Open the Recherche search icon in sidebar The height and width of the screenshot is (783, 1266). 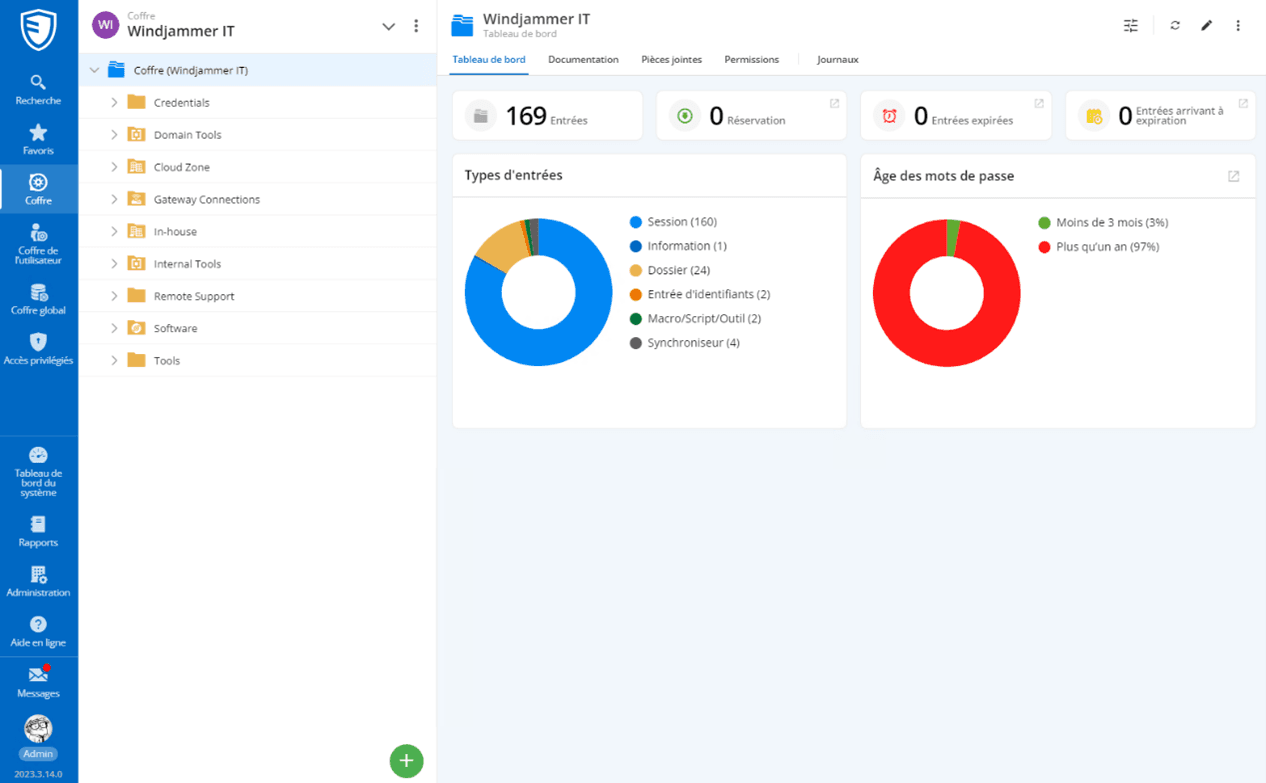[38, 89]
